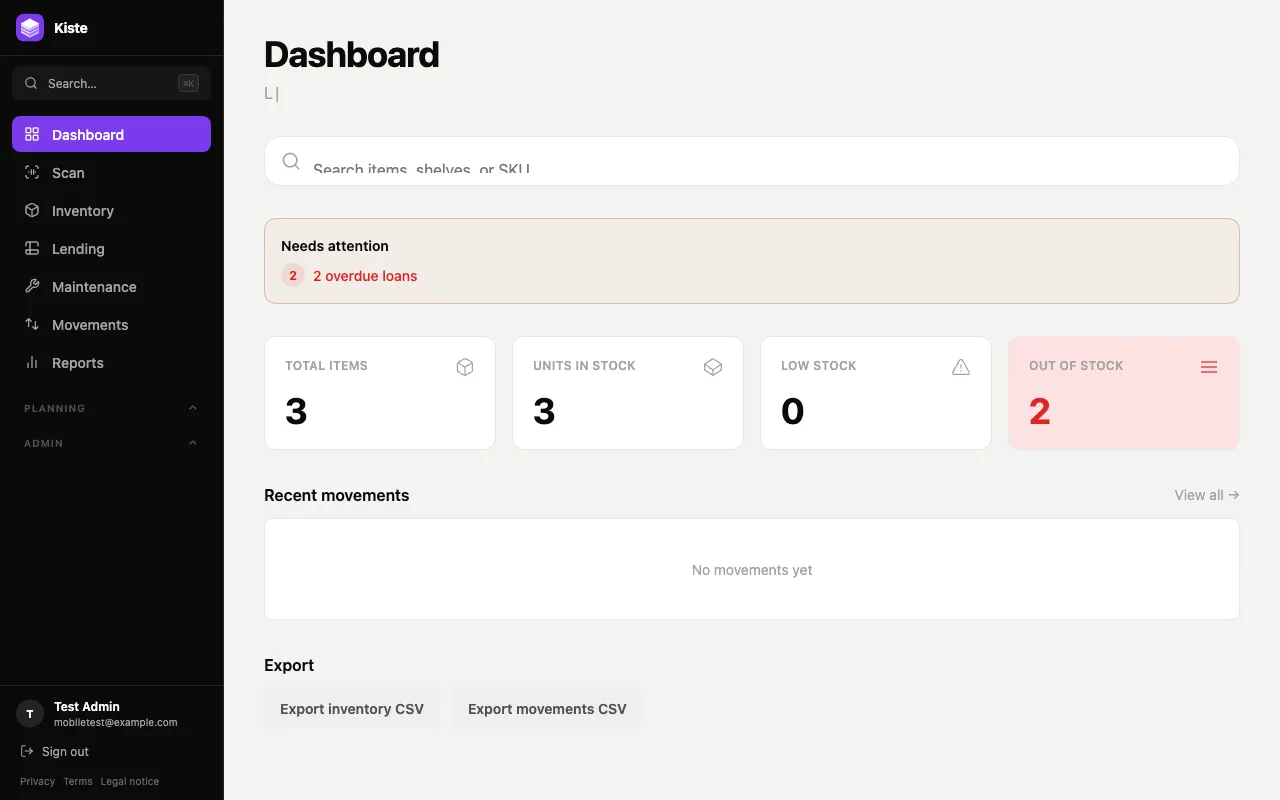Open the Low Stock stat card
The image size is (1280, 800).
click(x=876, y=393)
